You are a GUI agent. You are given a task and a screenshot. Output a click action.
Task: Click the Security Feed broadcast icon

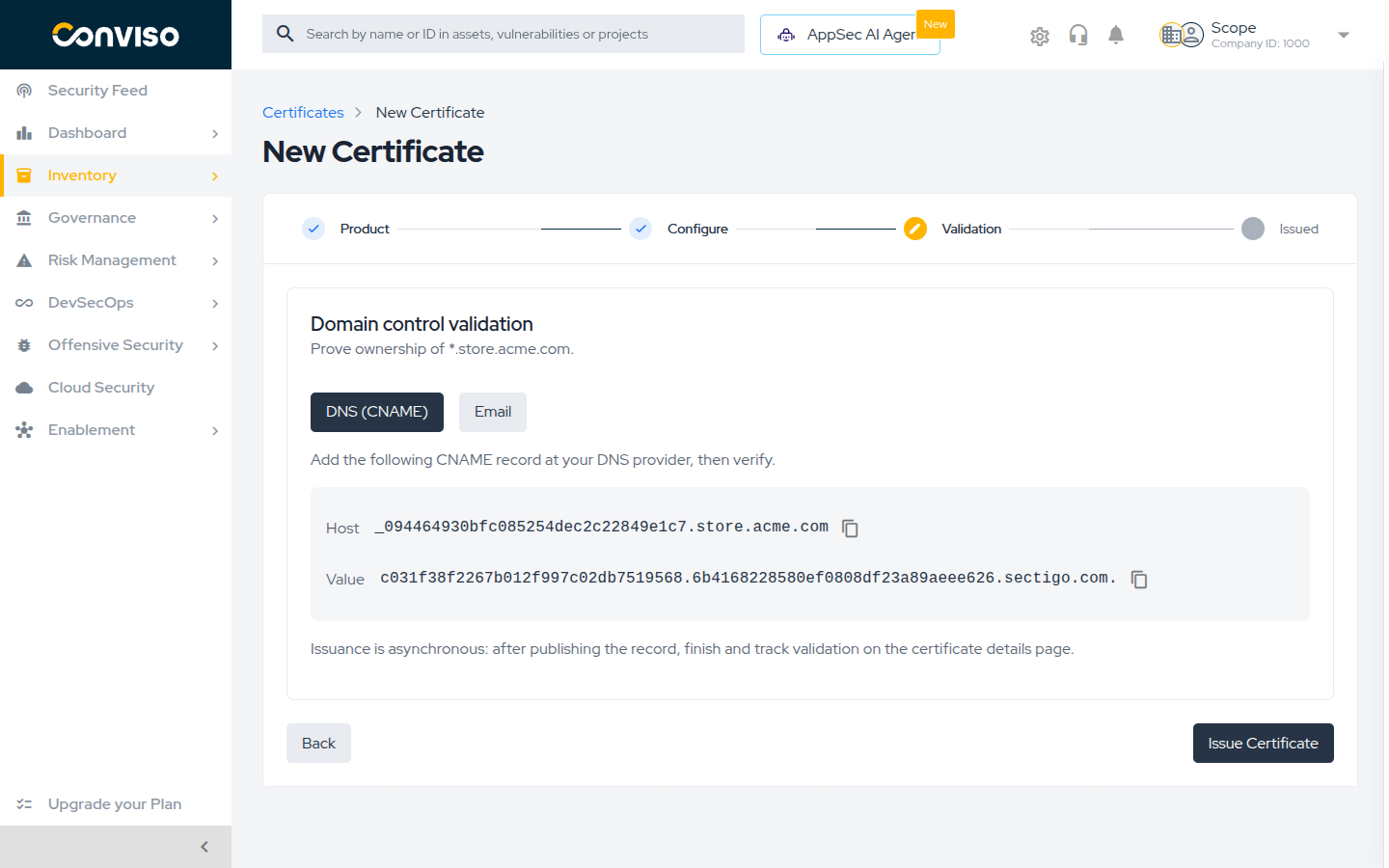point(24,91)
